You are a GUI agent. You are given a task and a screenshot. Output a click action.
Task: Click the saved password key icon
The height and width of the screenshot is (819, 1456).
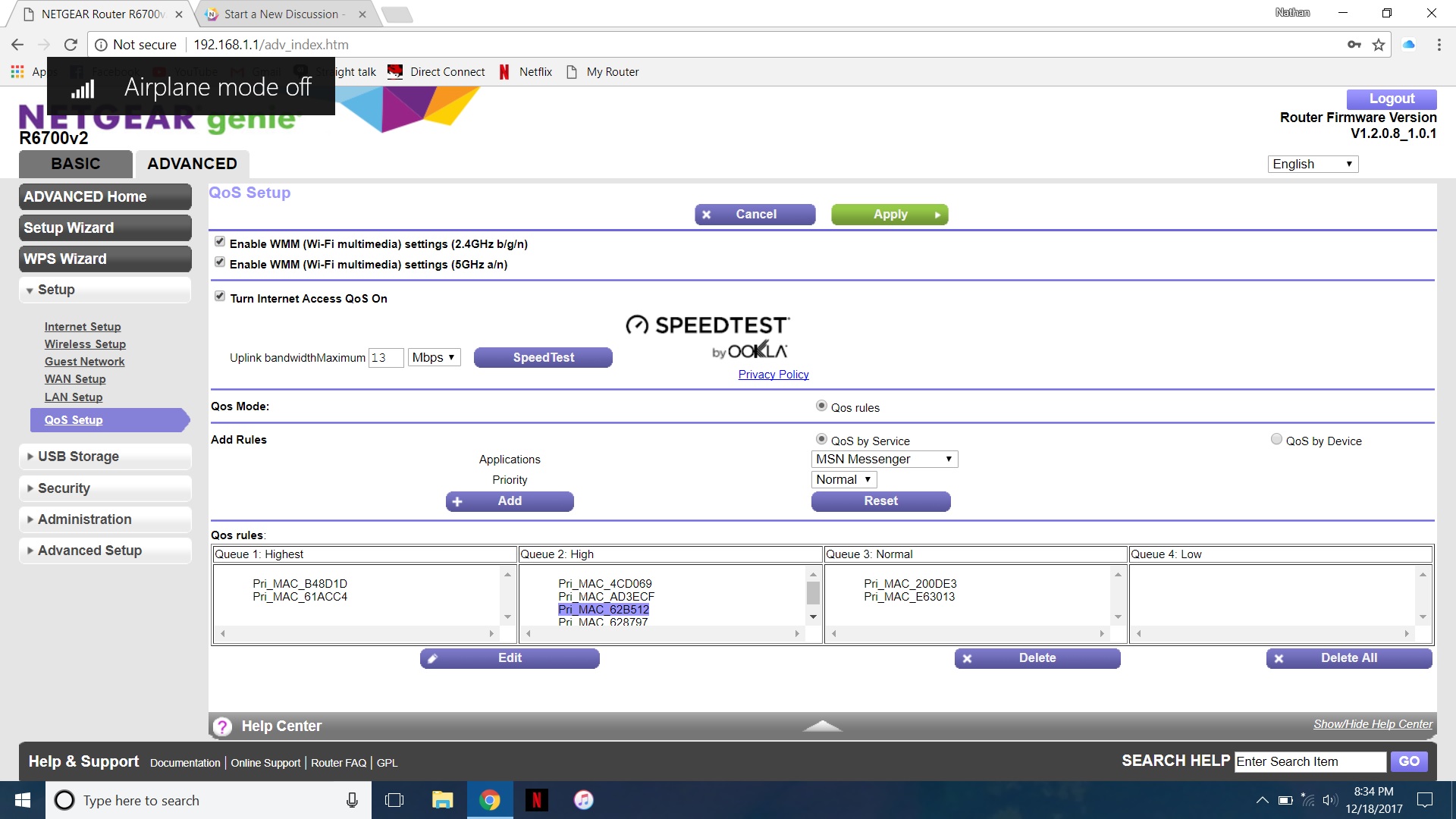(x=1354, y=45)
